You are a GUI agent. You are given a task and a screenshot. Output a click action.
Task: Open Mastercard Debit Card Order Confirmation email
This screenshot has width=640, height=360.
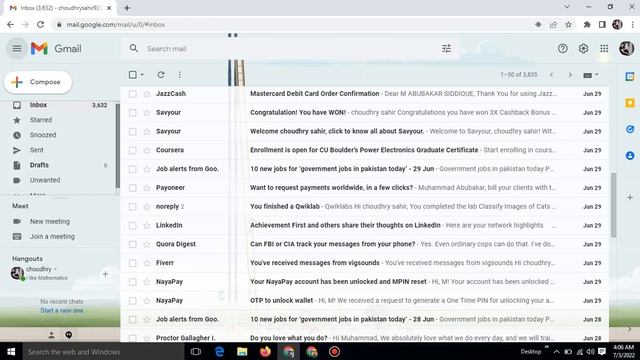[364, 94]
